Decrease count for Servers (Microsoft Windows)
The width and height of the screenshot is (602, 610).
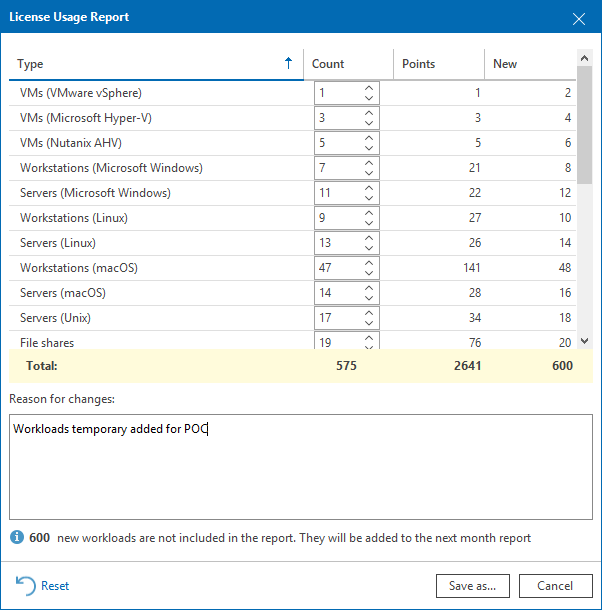point(369,198)
